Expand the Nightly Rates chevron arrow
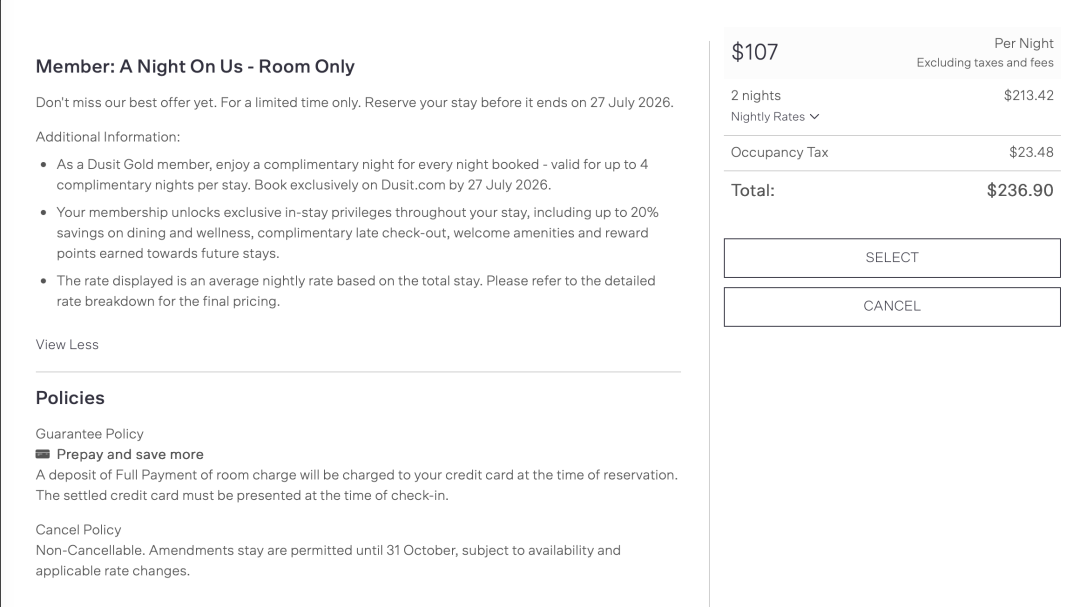The height and width of the screenshot is (607, 1080). coord(815,116)
